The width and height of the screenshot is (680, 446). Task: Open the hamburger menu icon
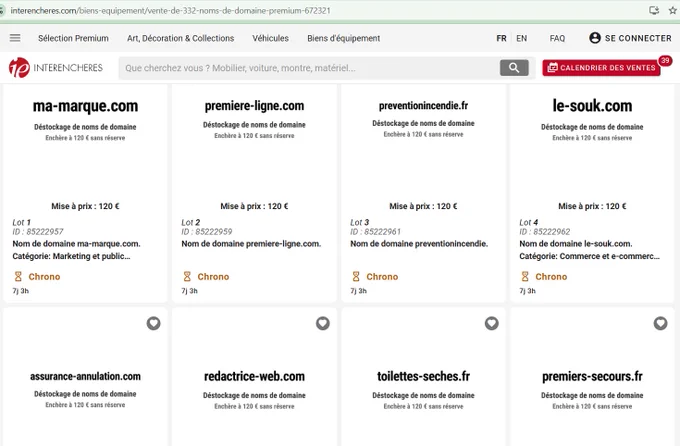tap(15, 38)
